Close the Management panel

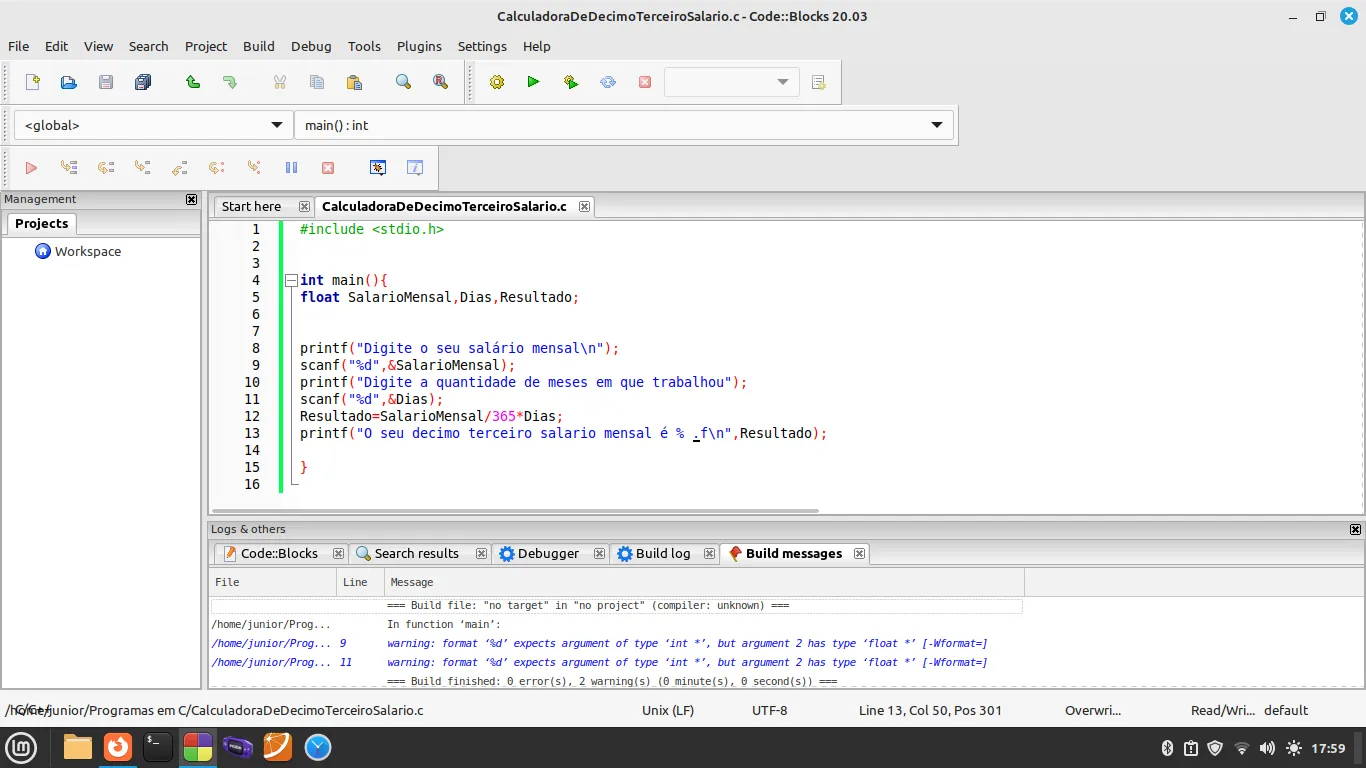[x=192, y=199]
